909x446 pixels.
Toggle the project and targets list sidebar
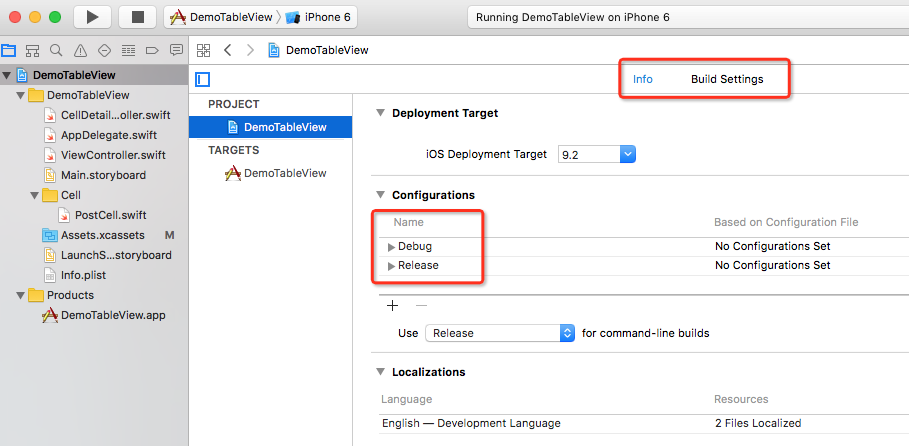[203, 79]
